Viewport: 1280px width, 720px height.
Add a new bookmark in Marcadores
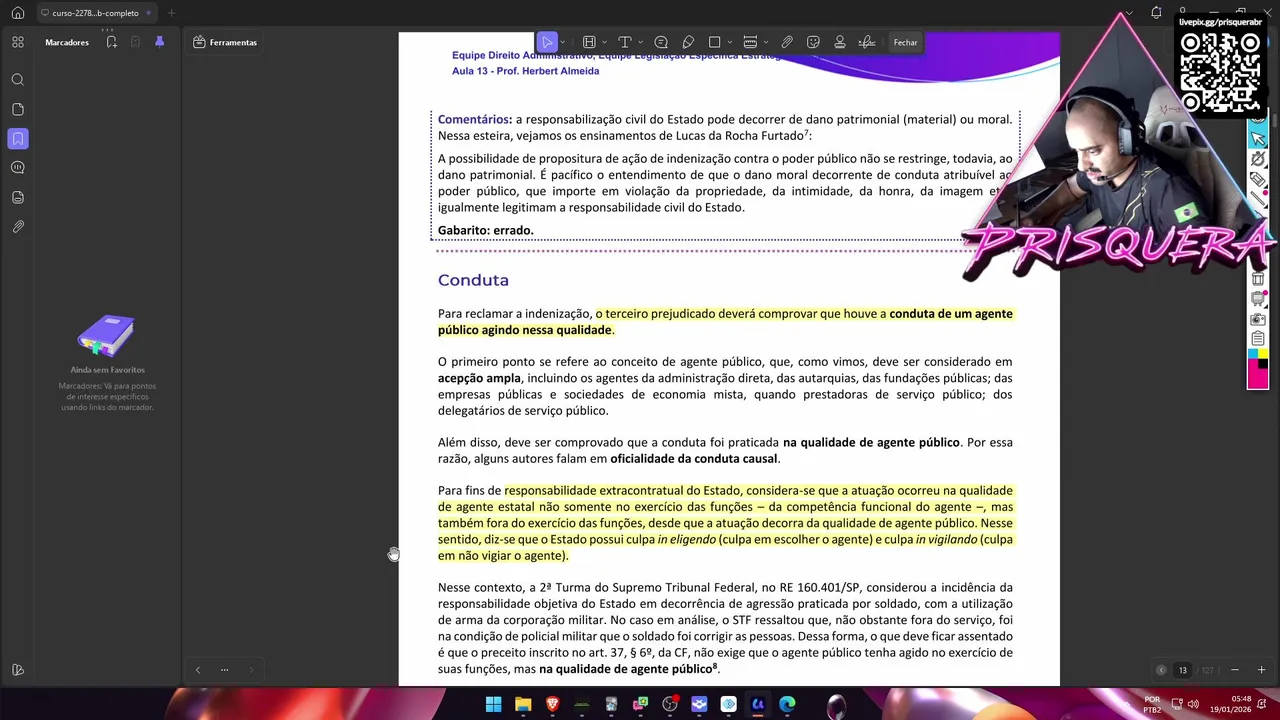110,42
